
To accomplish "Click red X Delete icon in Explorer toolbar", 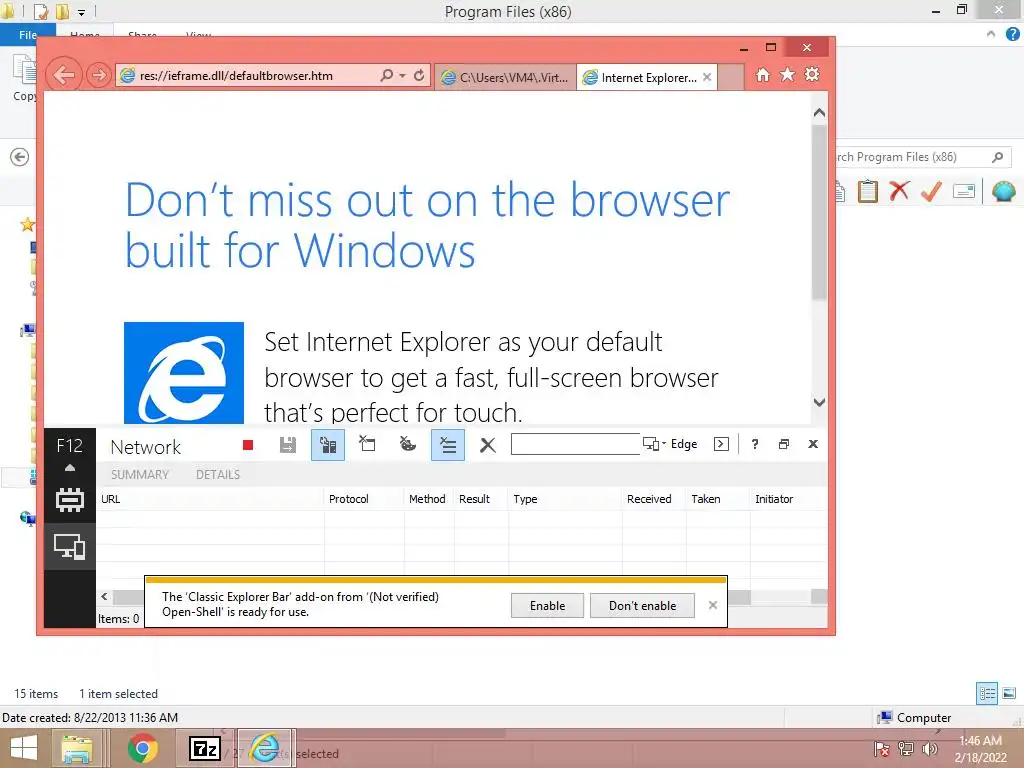I will tap(899, 191).
